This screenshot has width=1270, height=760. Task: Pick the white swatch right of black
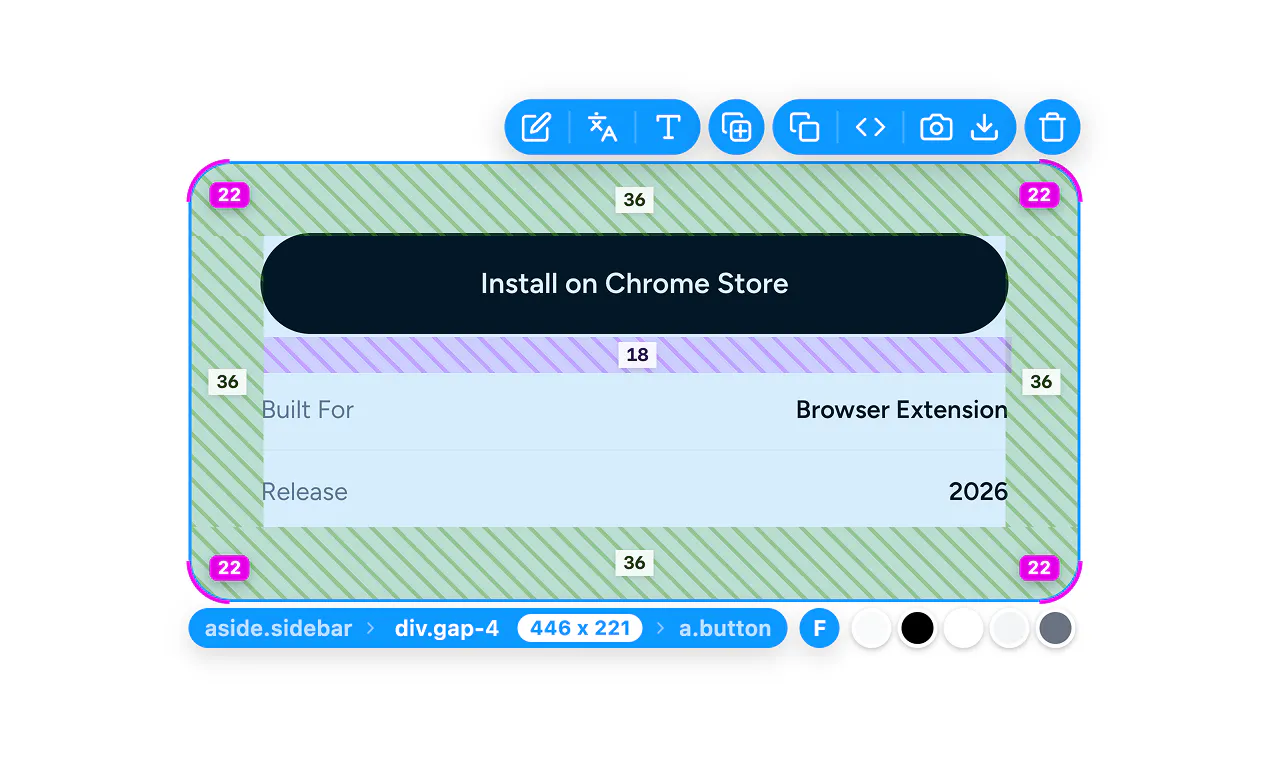(963, 629)
